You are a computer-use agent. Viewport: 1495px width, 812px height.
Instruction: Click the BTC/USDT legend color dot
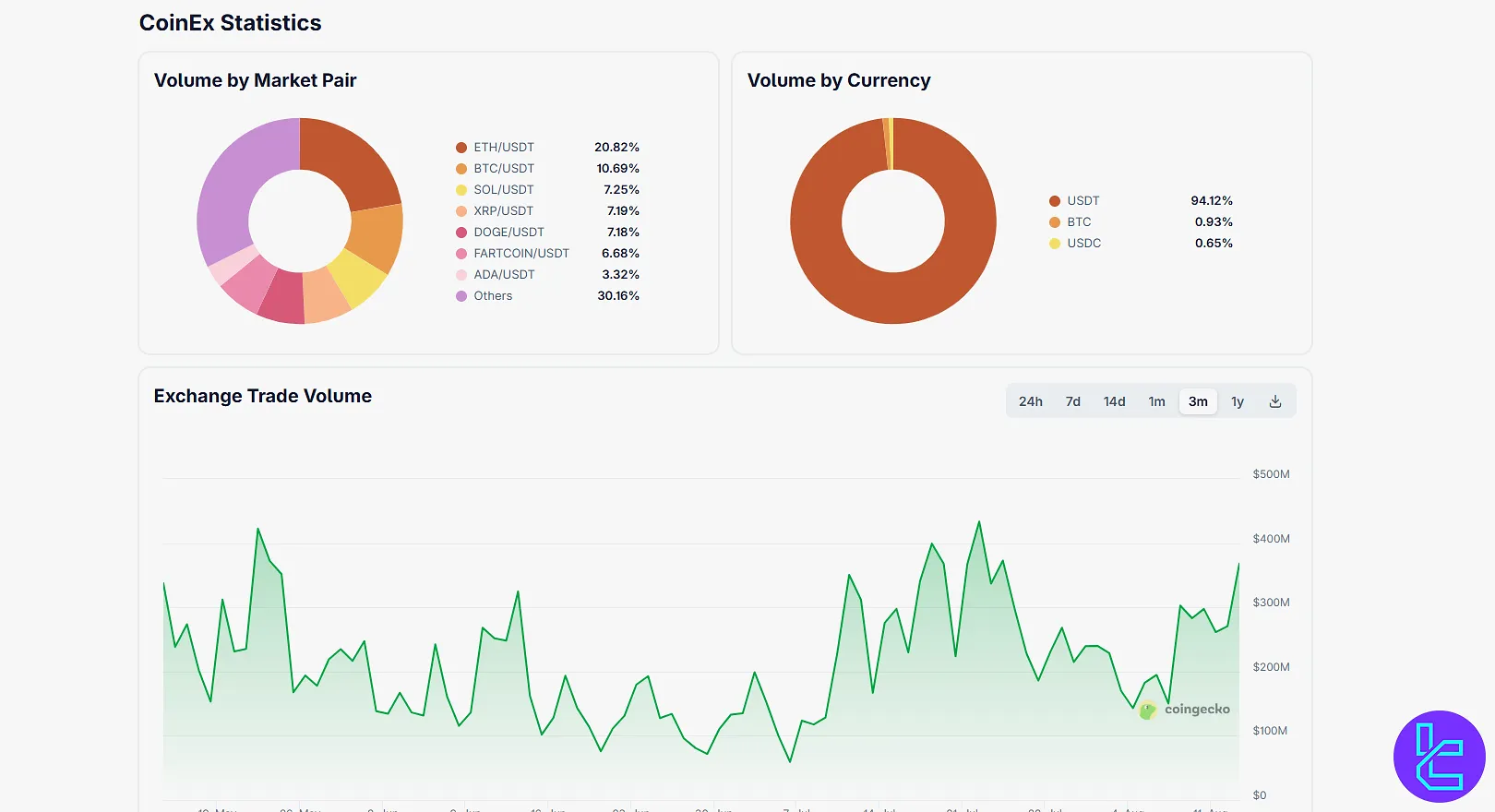coord(461,169)
